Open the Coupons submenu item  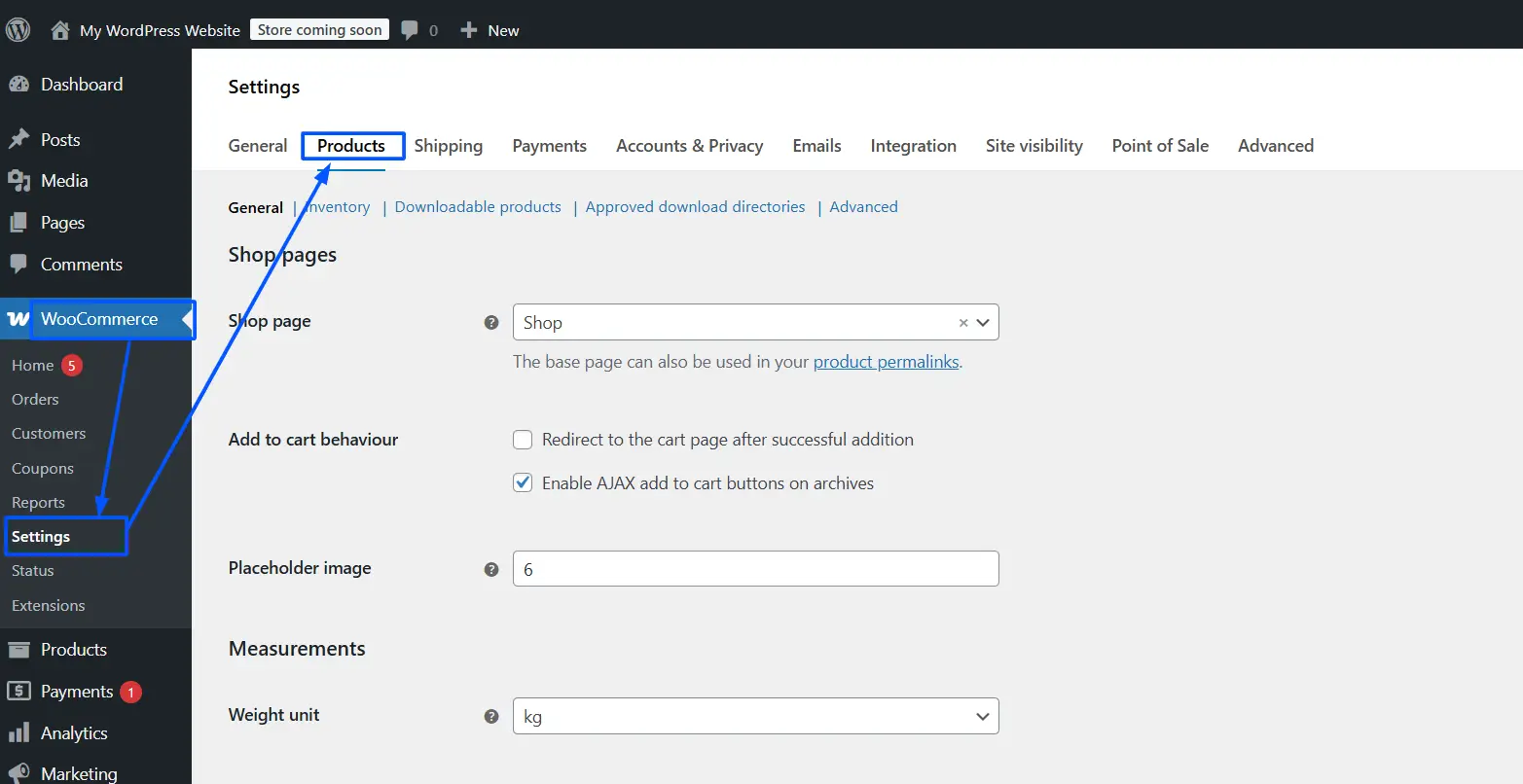43,469
